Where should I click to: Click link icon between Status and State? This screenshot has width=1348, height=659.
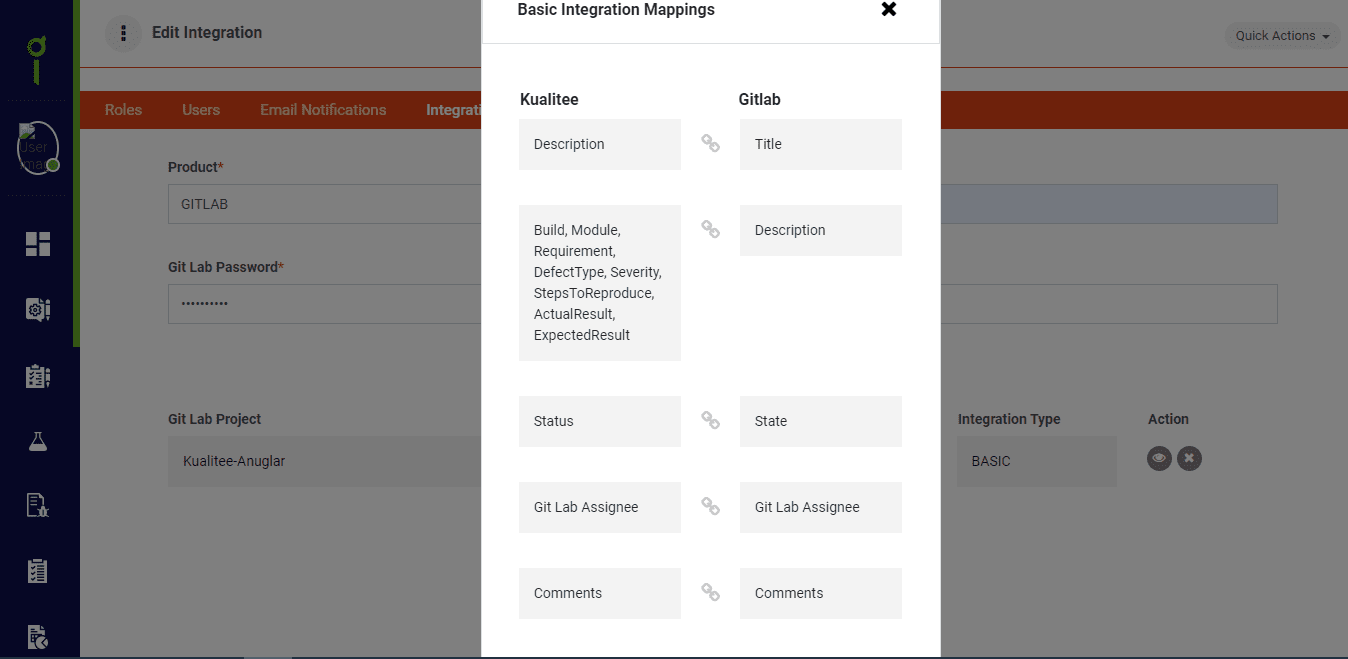click(710, 421)
